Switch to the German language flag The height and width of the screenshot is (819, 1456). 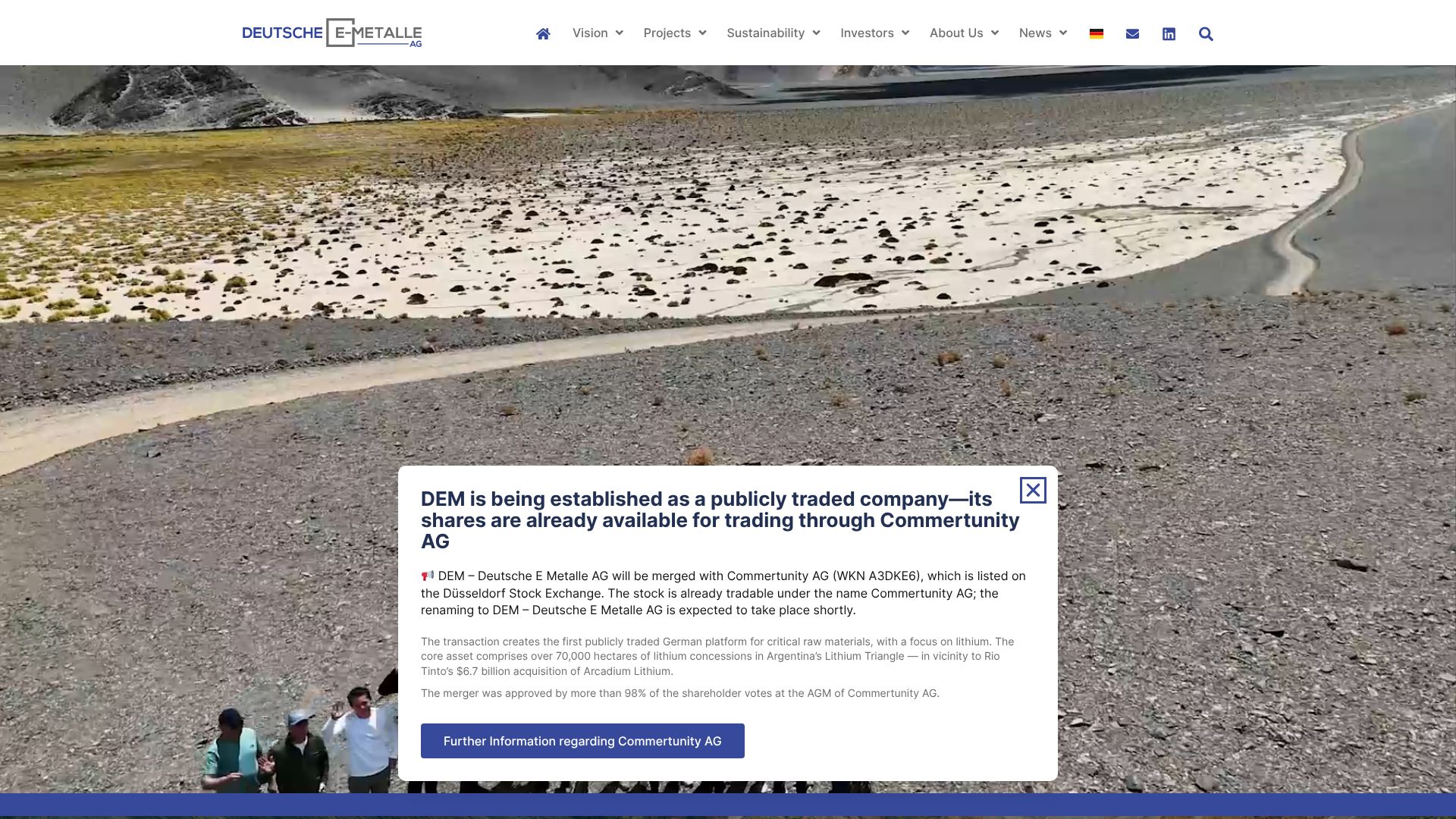[1096, 33]
